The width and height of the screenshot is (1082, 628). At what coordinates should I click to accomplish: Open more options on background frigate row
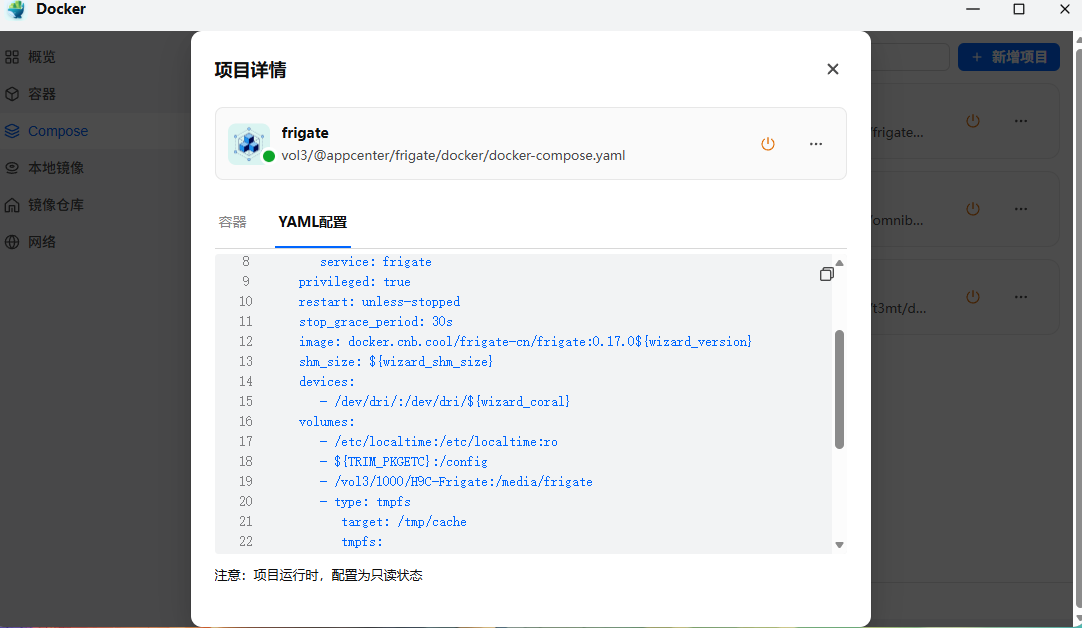1021,121
